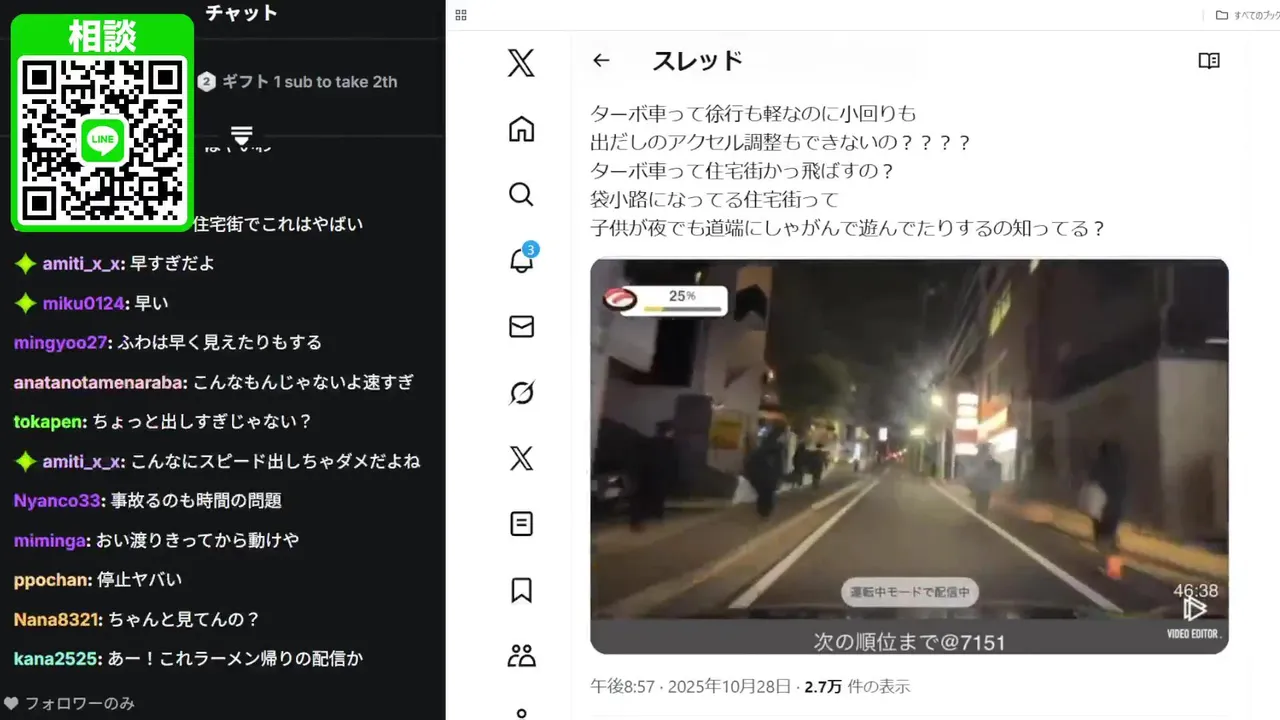Click the browser apps grid icon
The width and height of the screenshot is (1280, 720).
460,15
